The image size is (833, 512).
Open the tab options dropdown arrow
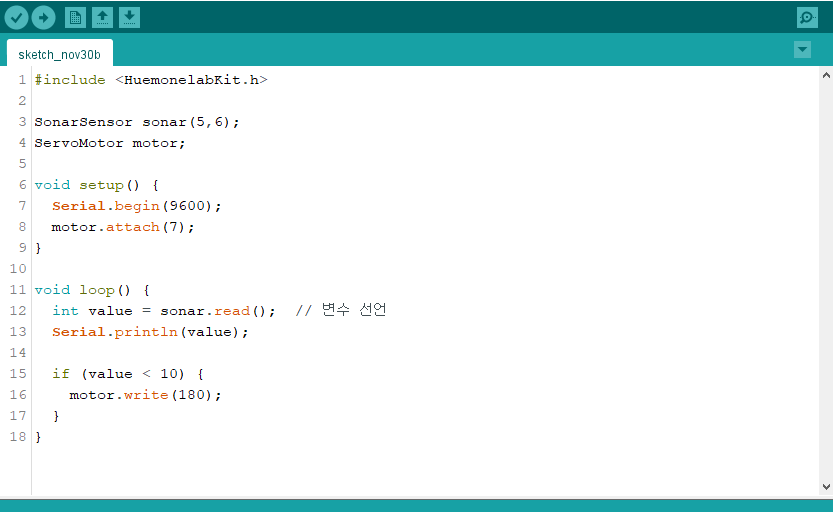click(x=802, y=49)
